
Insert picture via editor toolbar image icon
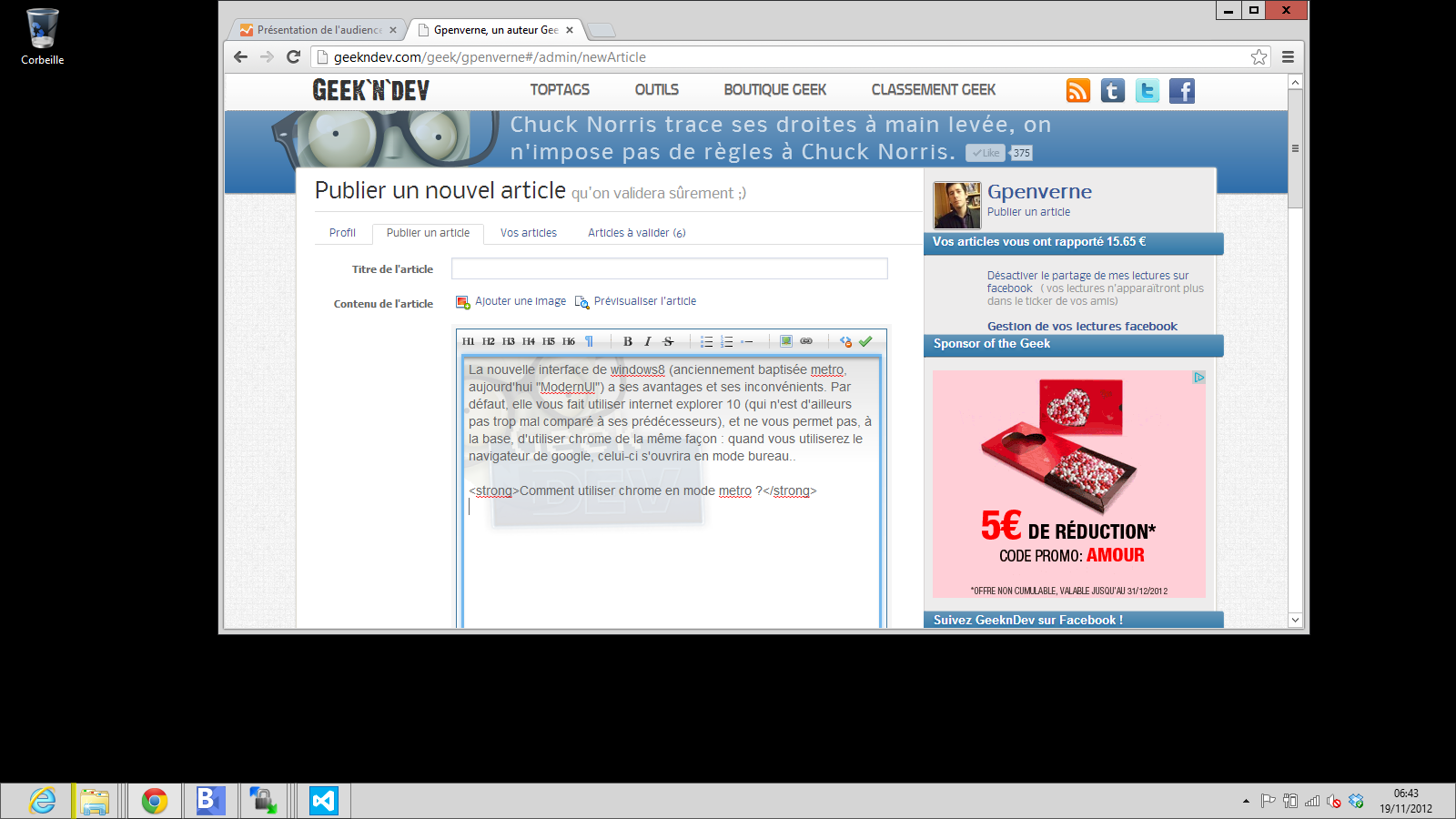pyautogui.click(x=785, y=341)
